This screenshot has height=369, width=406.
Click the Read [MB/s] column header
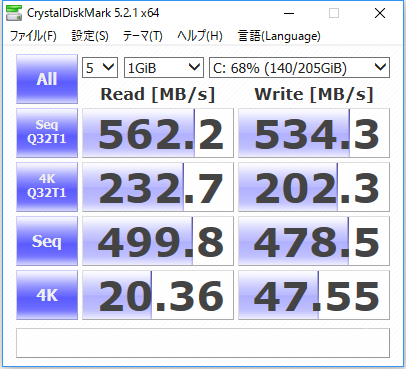(158, 94)
